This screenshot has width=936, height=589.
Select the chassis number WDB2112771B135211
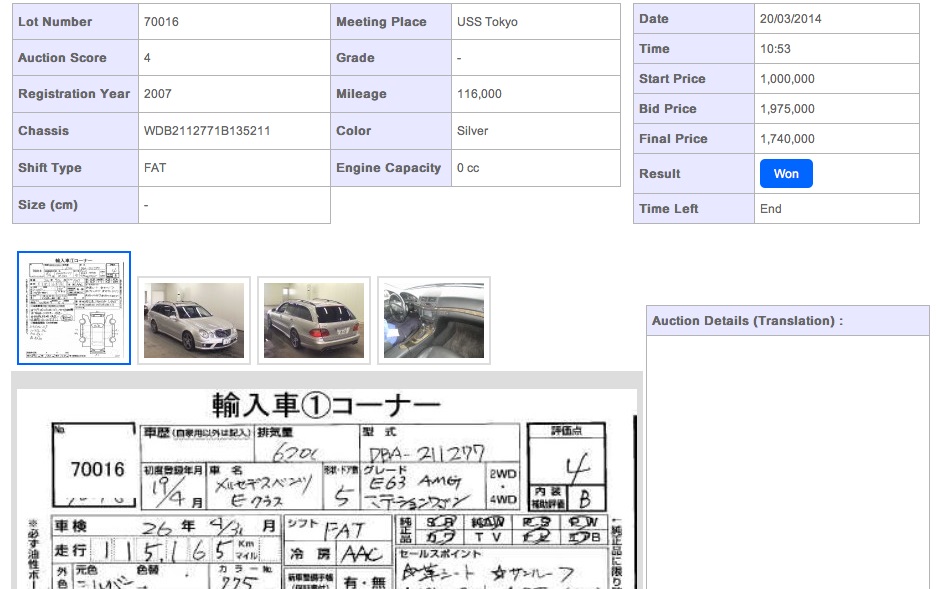pyautogui.click(x=207, y=131)
